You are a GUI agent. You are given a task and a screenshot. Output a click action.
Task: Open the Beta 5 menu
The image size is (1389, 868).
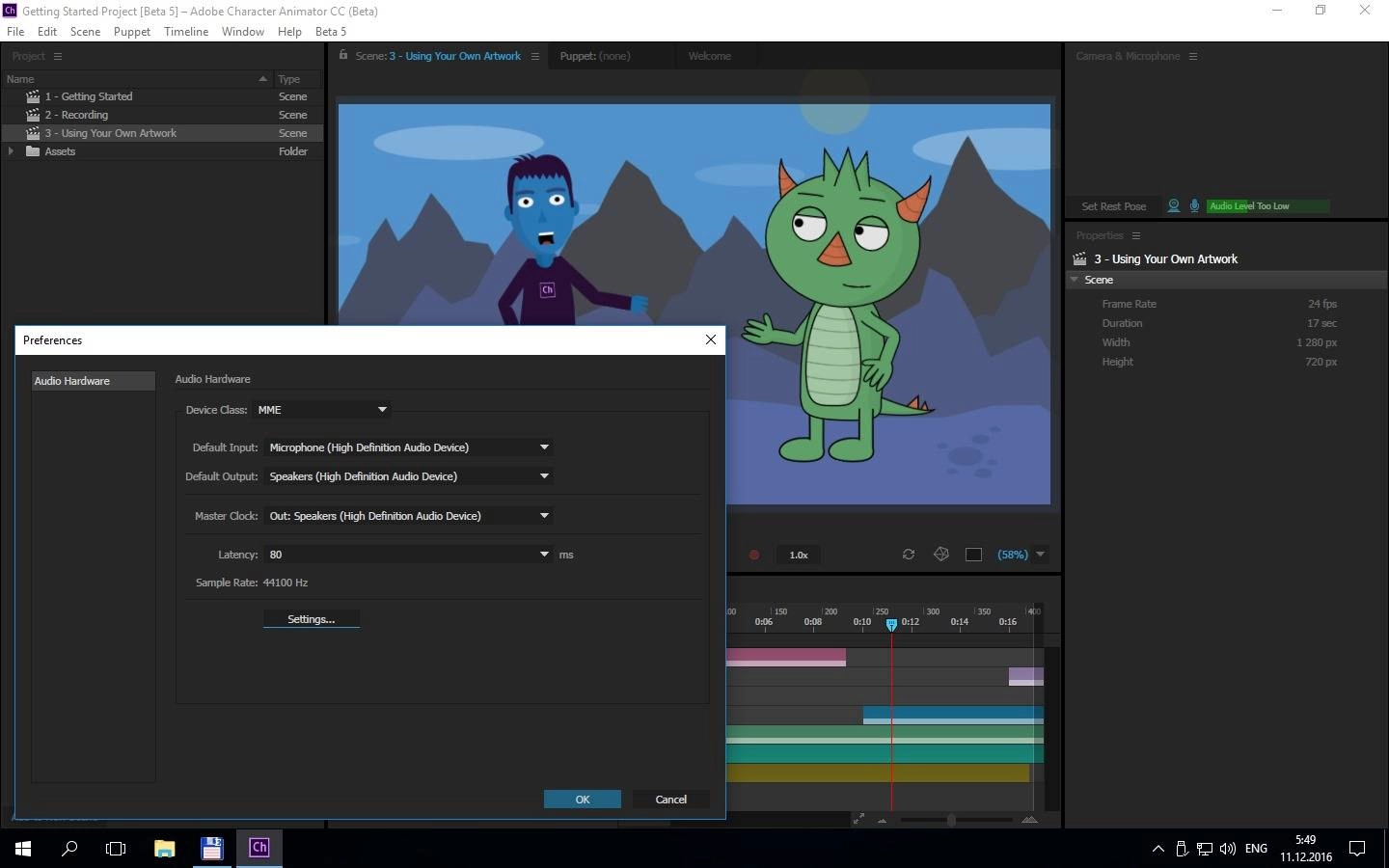coord(331,31)
